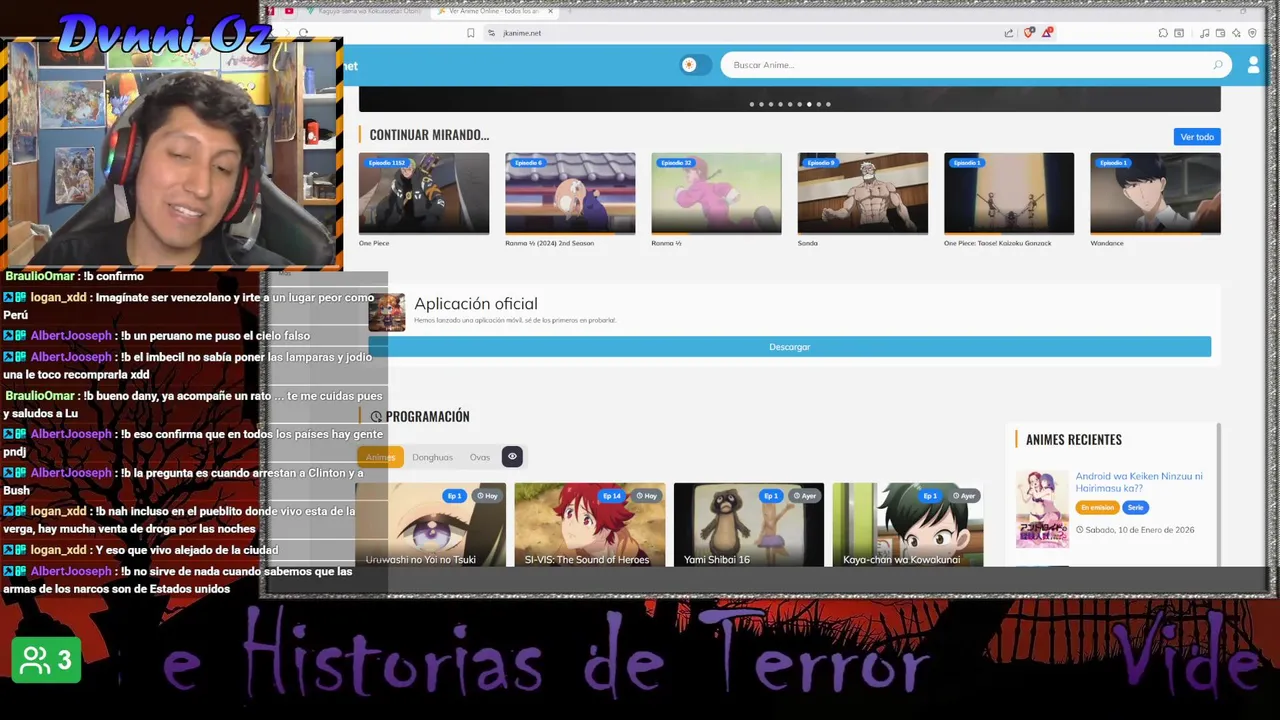This screenshot has width=1280, height=720.
Task: Toggle the sun dark-mode switch
Action: 695,65
